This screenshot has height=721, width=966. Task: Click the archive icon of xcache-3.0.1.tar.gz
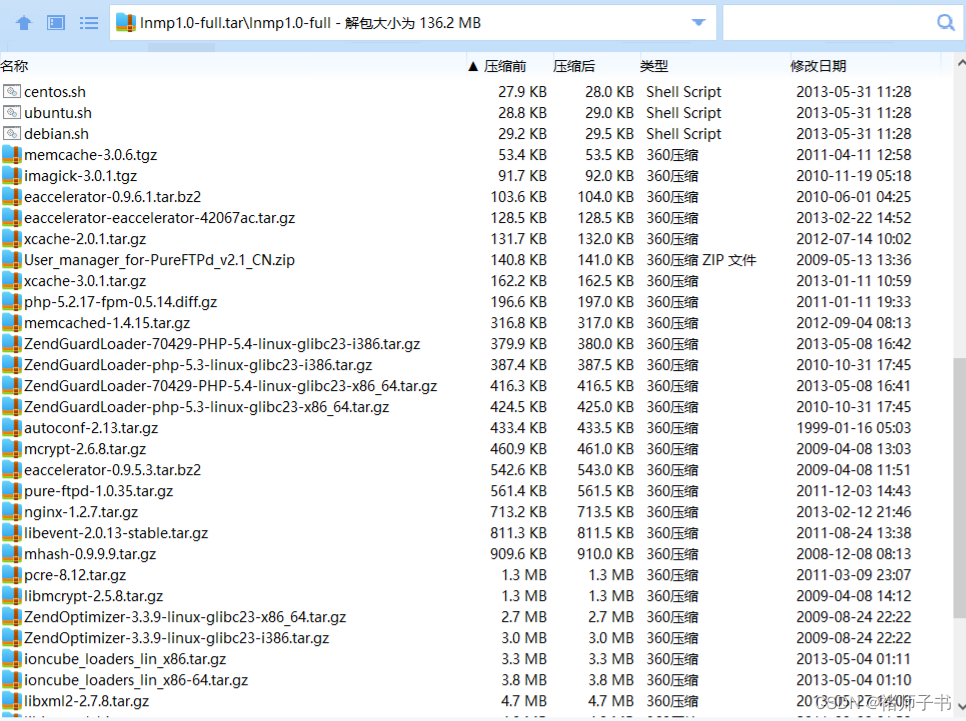point(12,280)
